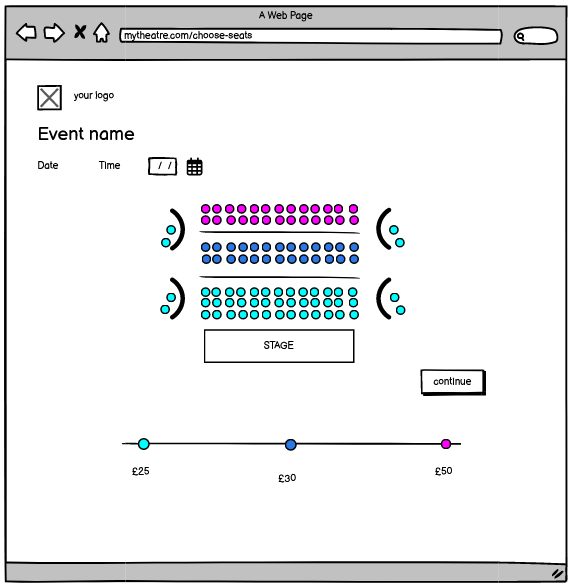Click the STAGE box
Viewport: 573px width, 586px height.
(279, 346)
